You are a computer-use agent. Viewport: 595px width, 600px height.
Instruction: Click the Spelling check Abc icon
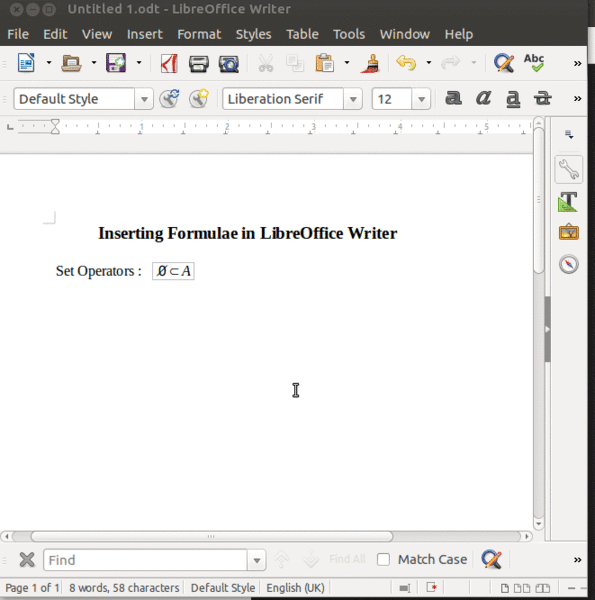(x=534, y=63)
